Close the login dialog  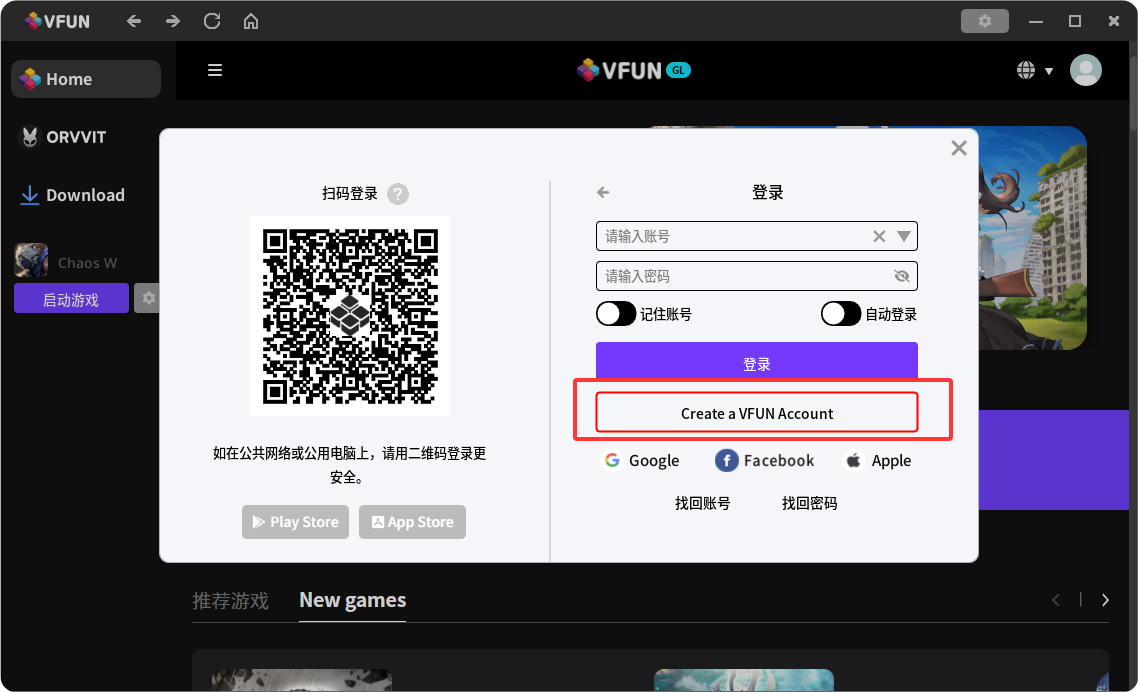tap(959, 148)
